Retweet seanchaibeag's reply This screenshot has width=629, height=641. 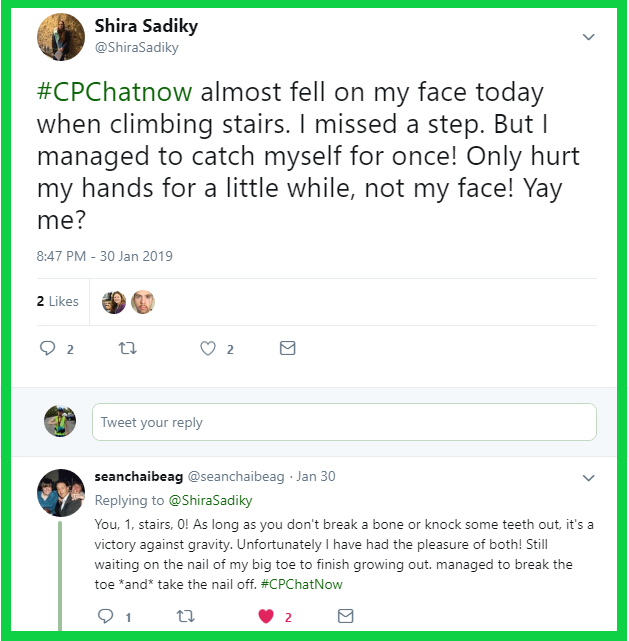[185, 617]
